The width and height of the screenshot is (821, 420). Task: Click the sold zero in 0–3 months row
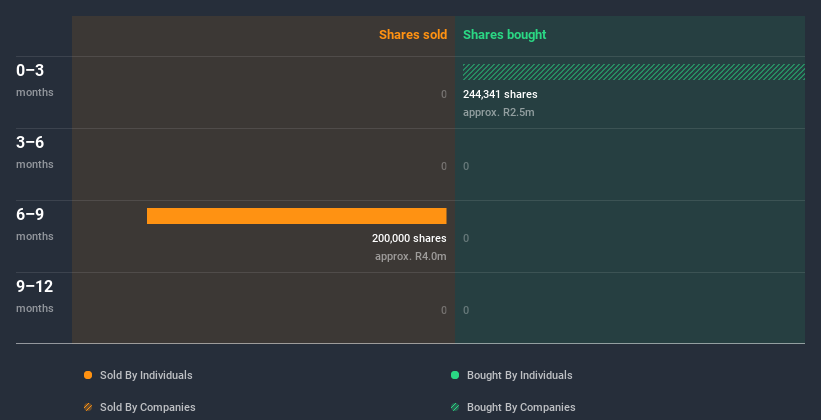[443, 94]
